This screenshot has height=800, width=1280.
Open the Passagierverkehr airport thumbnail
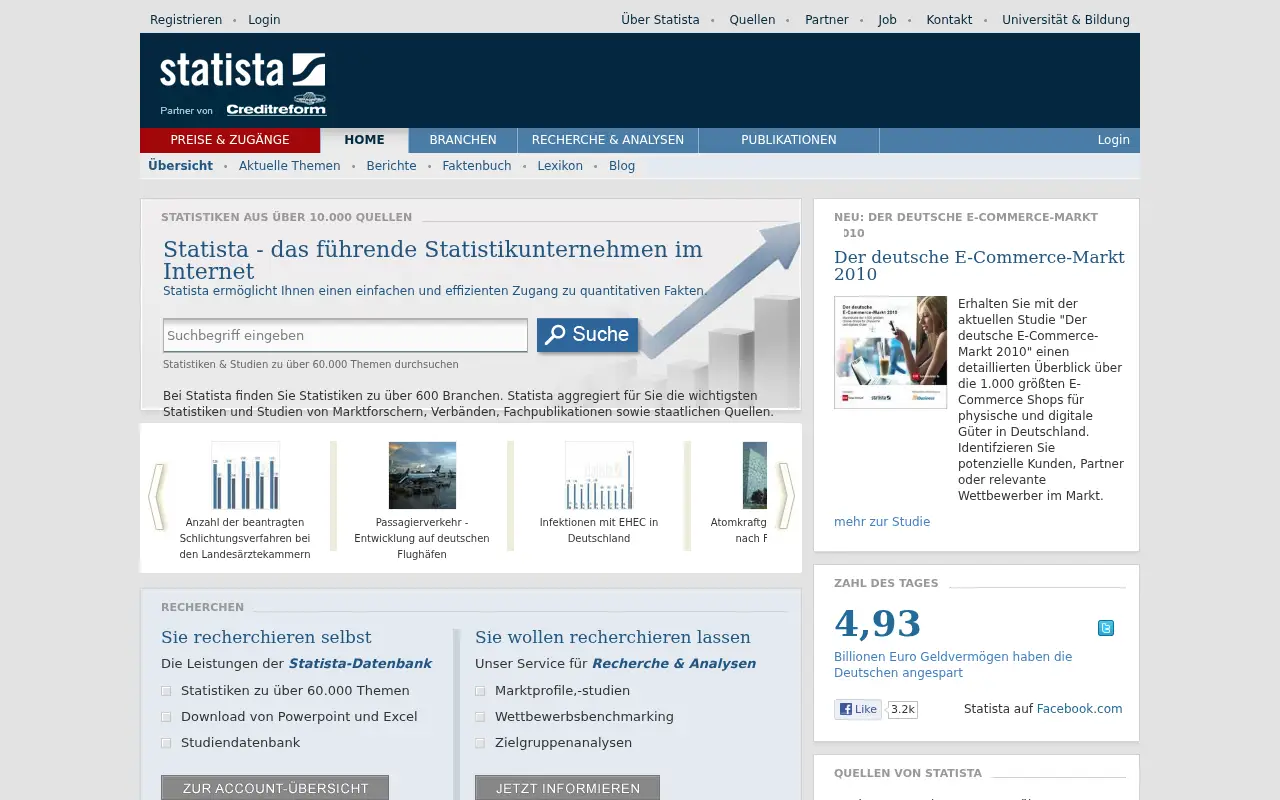click(x=422, y=476)
